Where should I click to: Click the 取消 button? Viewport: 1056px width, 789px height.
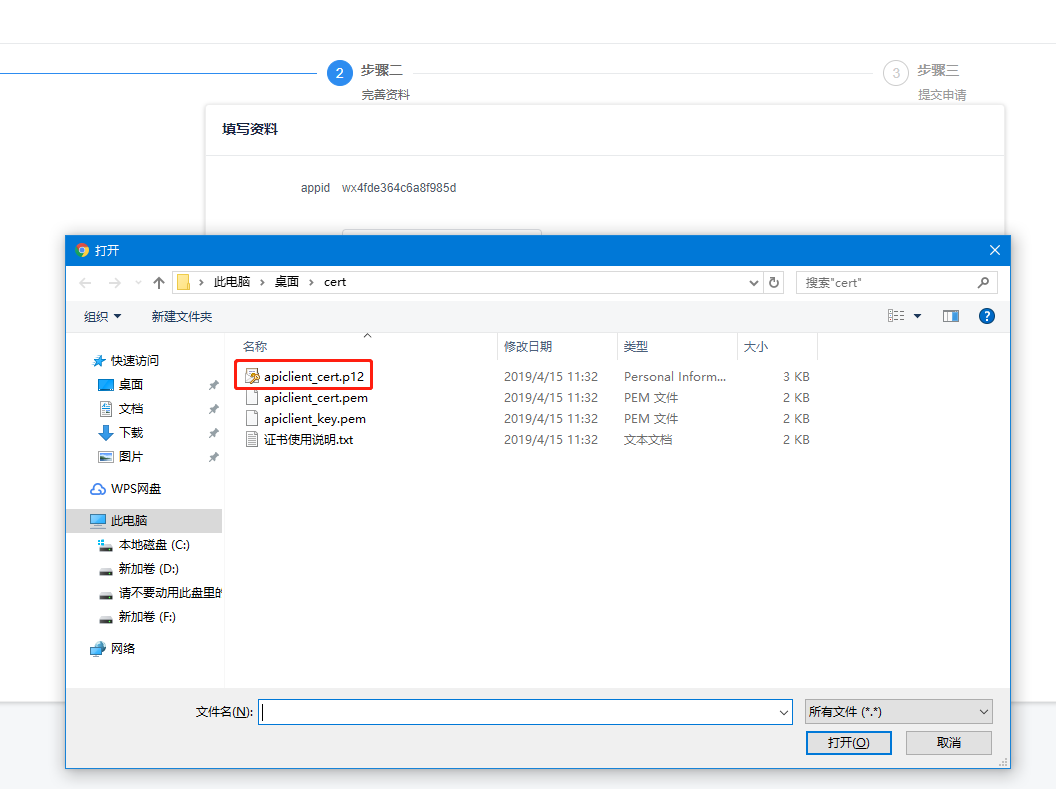click(948, 743)
